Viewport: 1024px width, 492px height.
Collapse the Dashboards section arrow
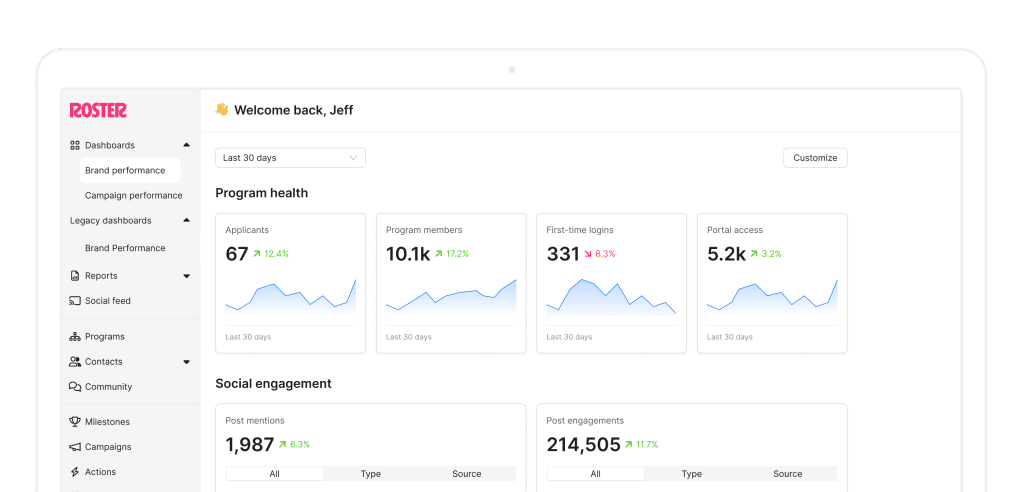pos(186,145)
